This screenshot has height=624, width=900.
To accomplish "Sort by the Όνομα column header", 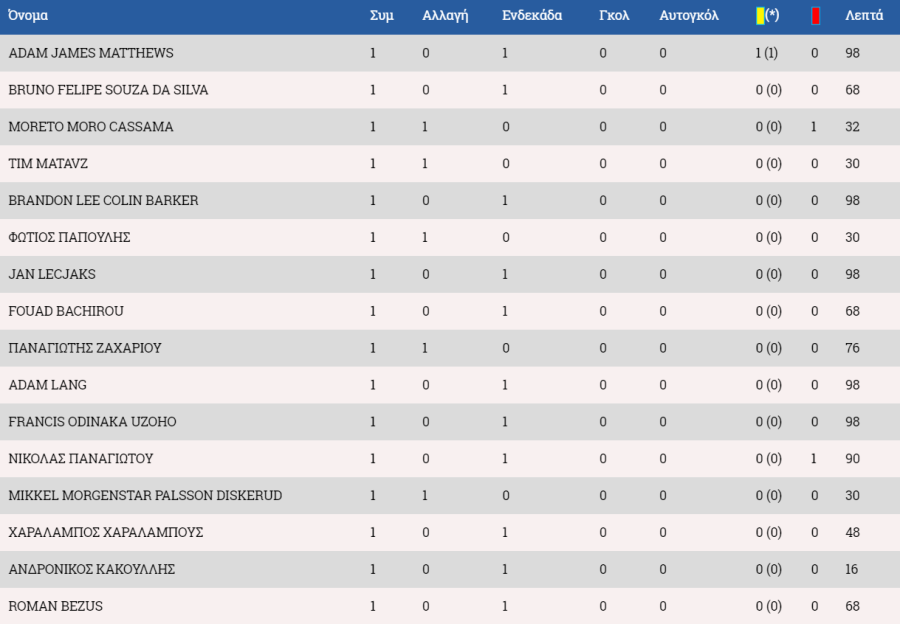I will [x=28, y=15].
